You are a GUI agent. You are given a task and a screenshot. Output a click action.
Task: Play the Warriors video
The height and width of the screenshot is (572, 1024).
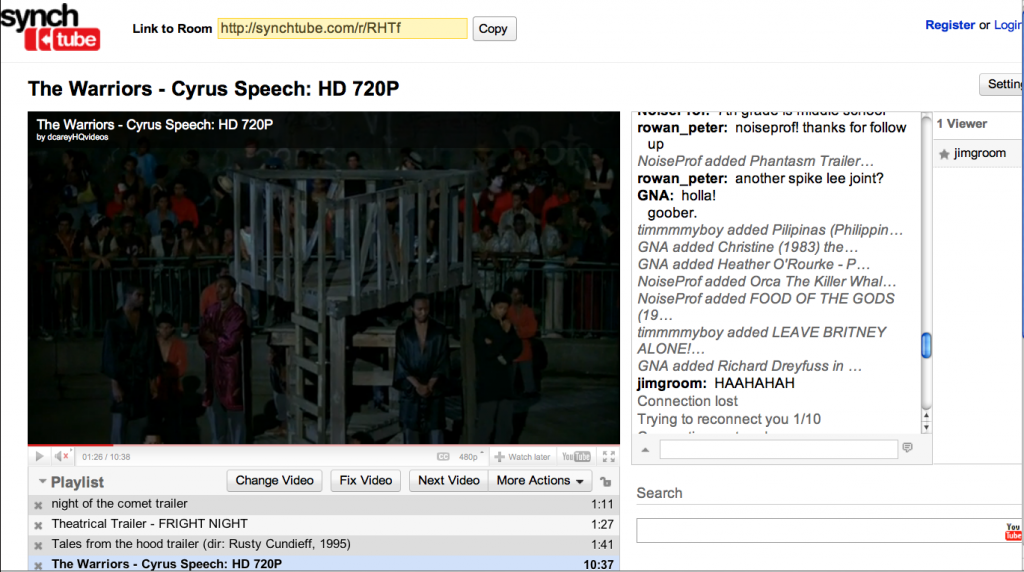pos(39,456)
